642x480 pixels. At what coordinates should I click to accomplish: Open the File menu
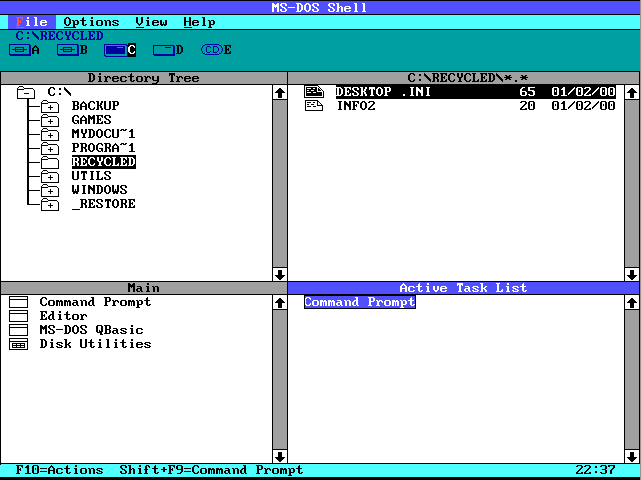[32, 22]
